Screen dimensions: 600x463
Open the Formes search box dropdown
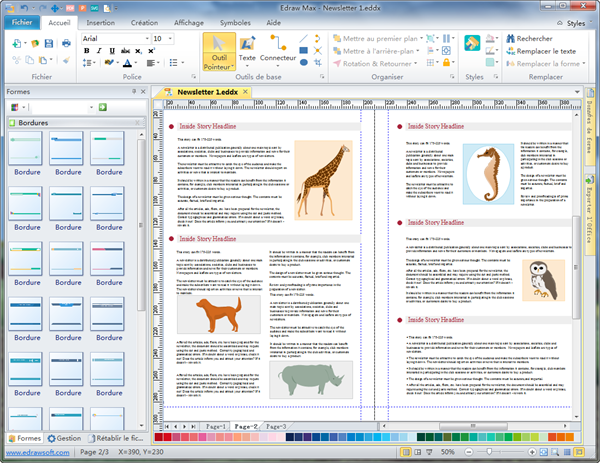coord(90,106)
